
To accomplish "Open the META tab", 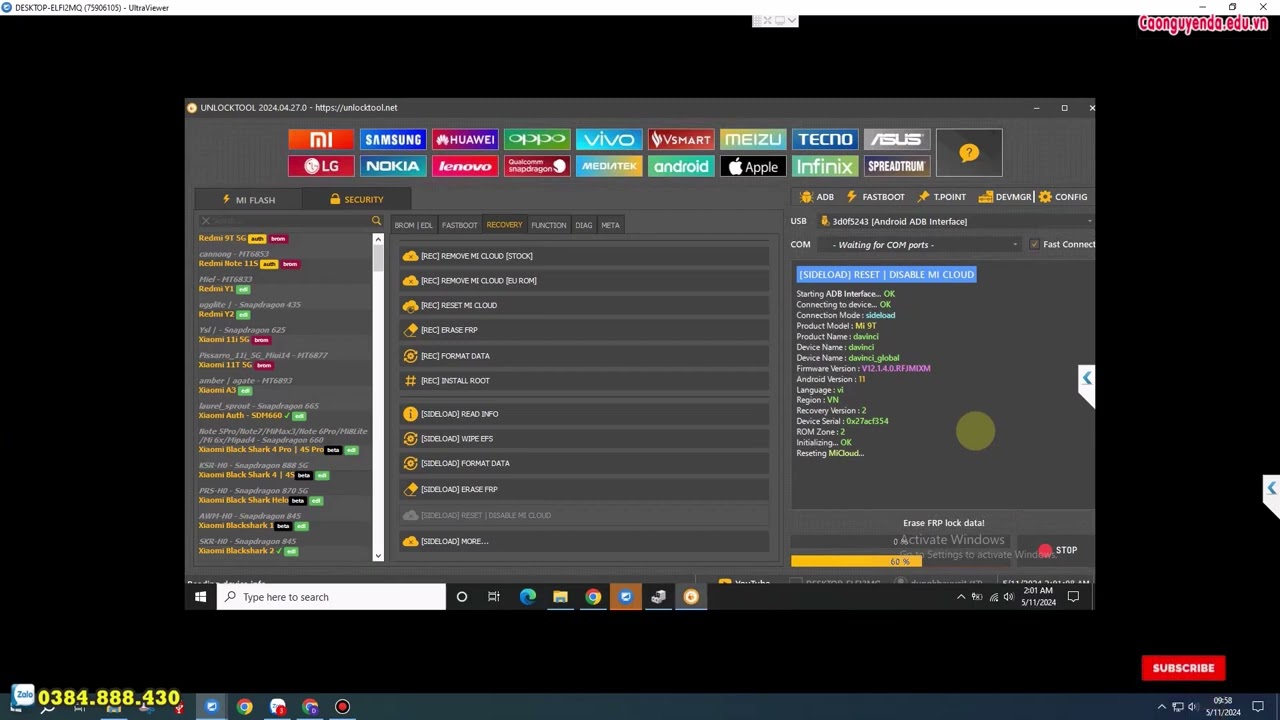I will 610,225.
